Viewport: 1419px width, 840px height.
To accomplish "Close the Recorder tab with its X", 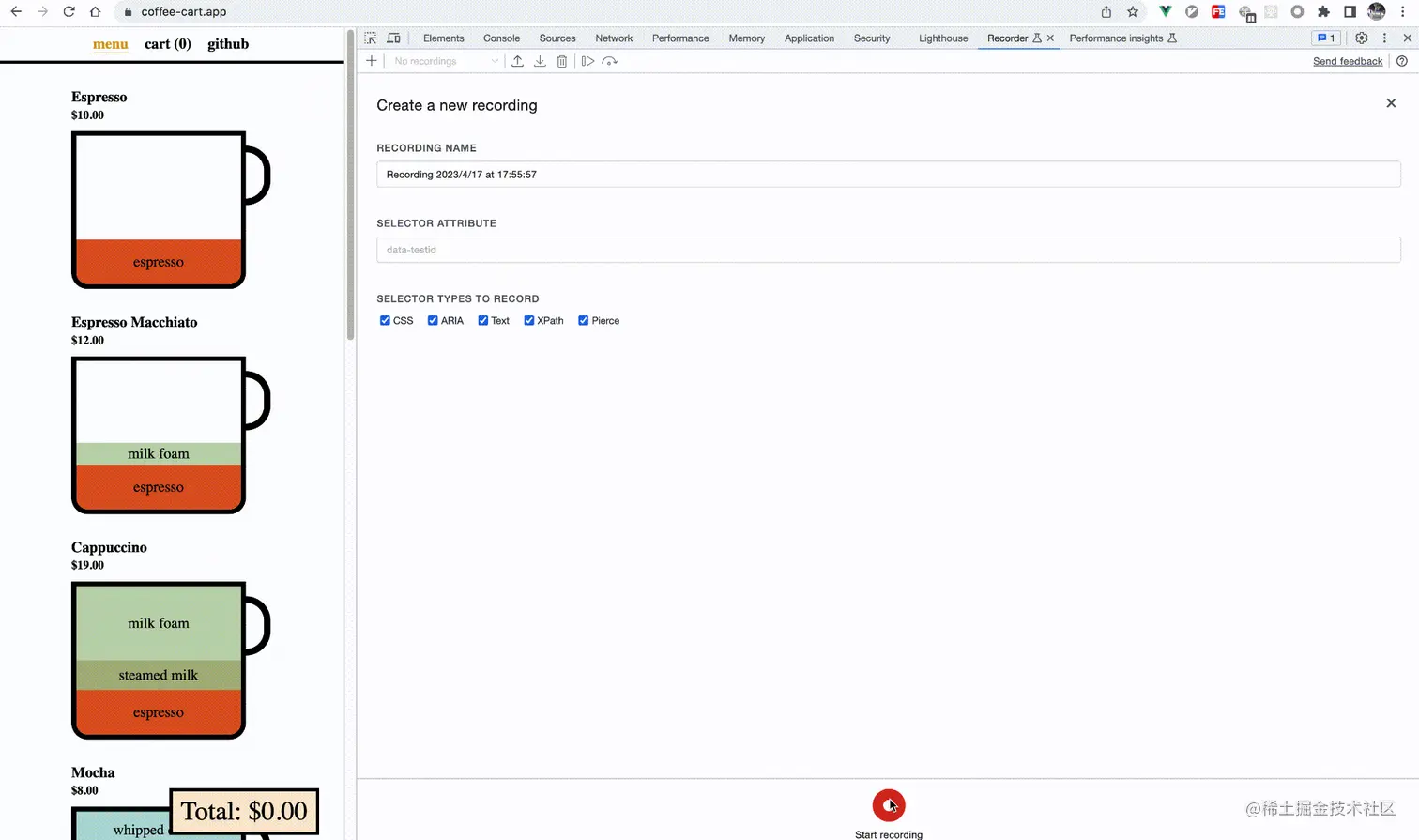I will click(x=1050, y=38).
